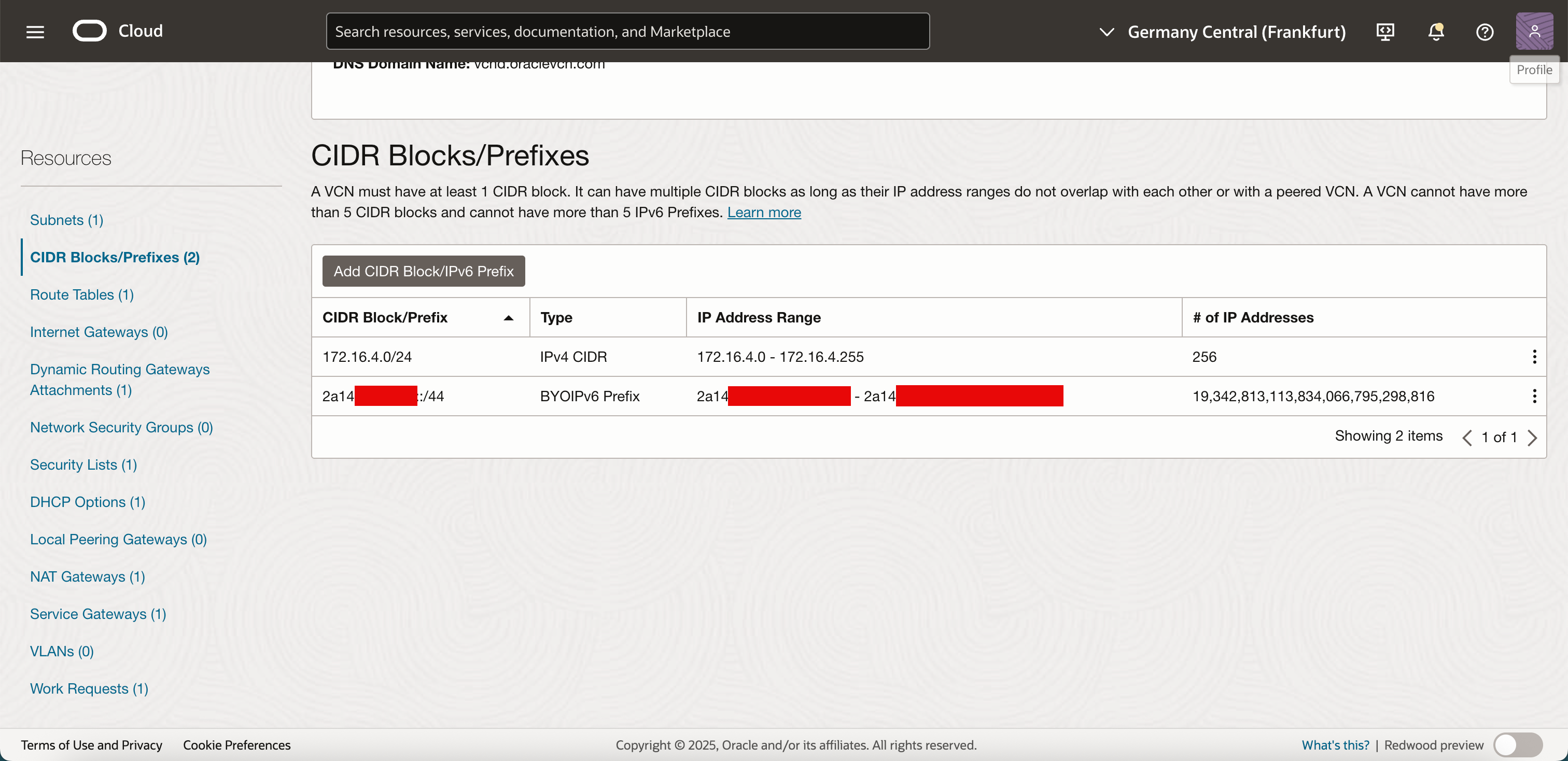Open Security Lists (1) resource list
Screen dimensions: 1568x761
(x=83, y=464)
